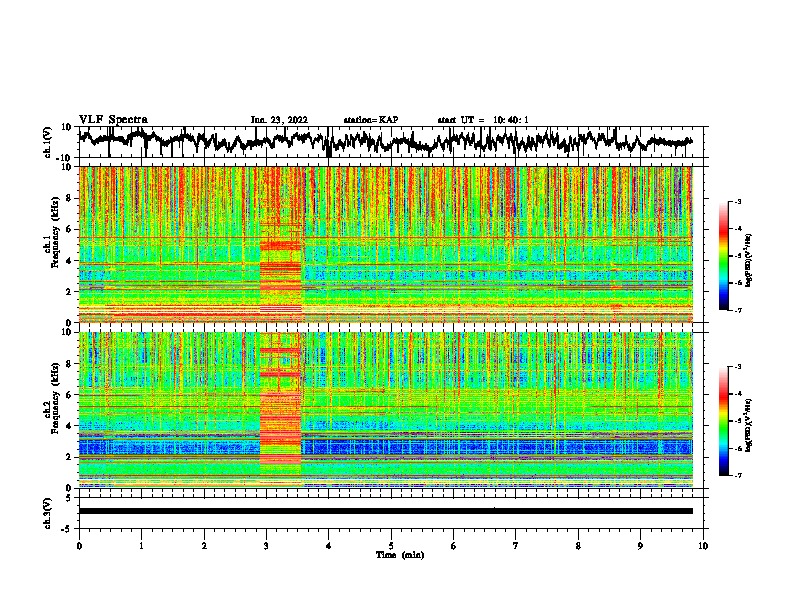792x612 pixels.
Task: Click the ch.1 voltage waveform trace
Action: tap(385, 141)
